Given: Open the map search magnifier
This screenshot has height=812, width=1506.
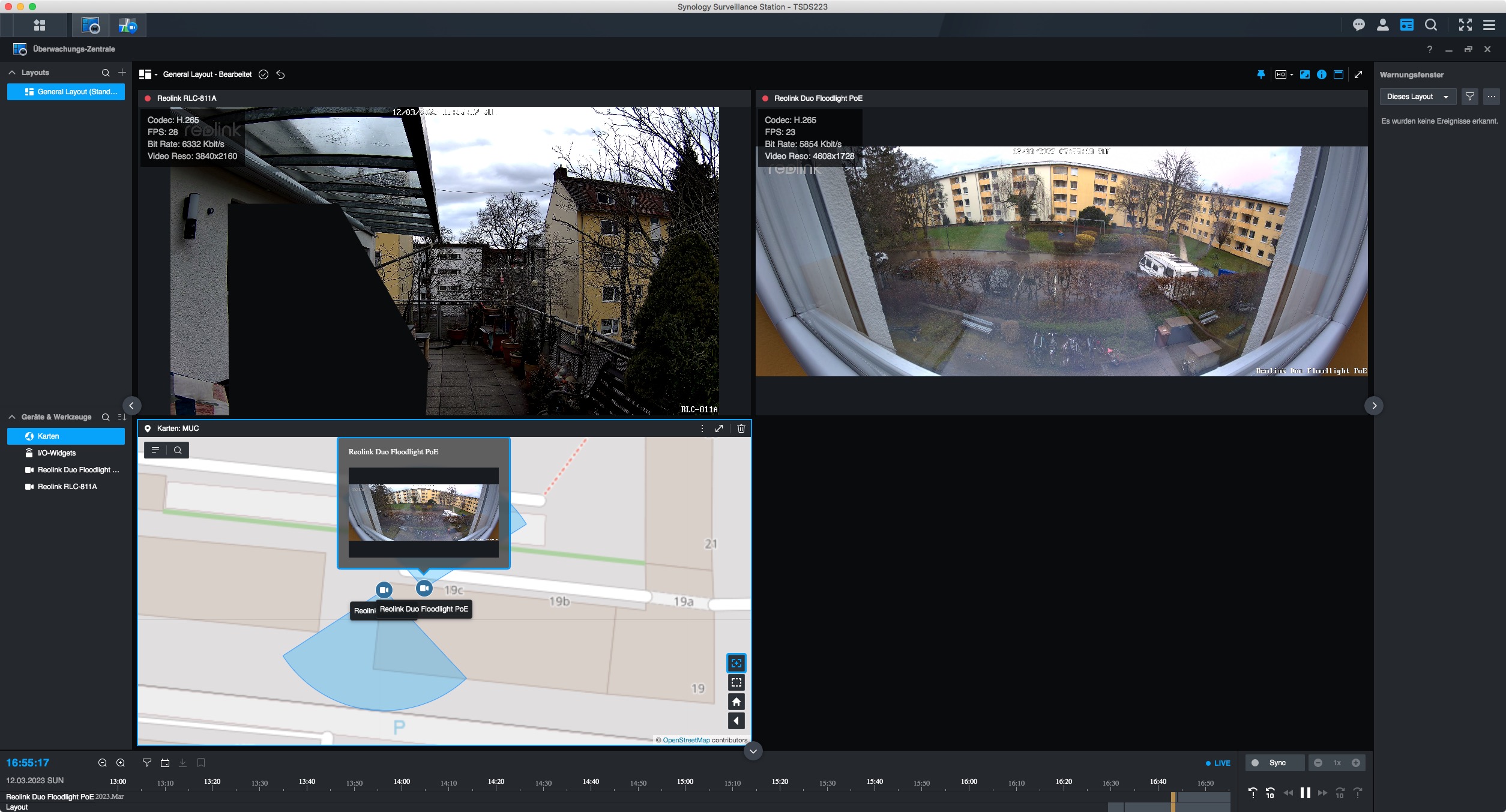Looking at the screenshot, I should pos(178,450).
